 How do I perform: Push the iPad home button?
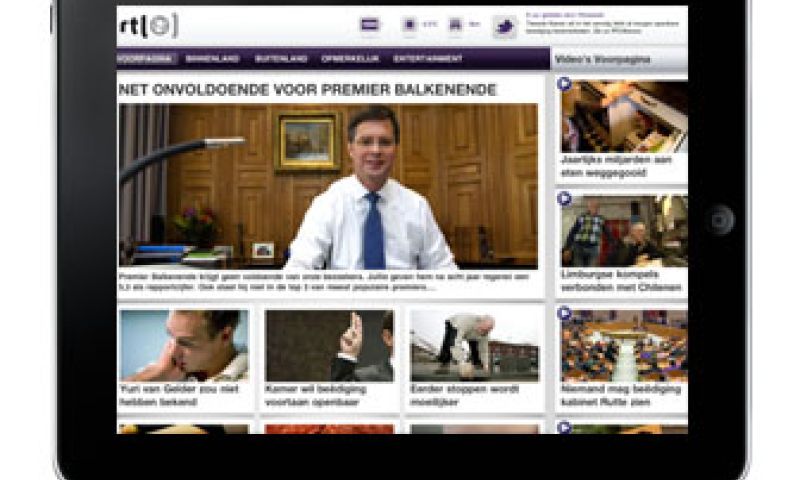719,220
